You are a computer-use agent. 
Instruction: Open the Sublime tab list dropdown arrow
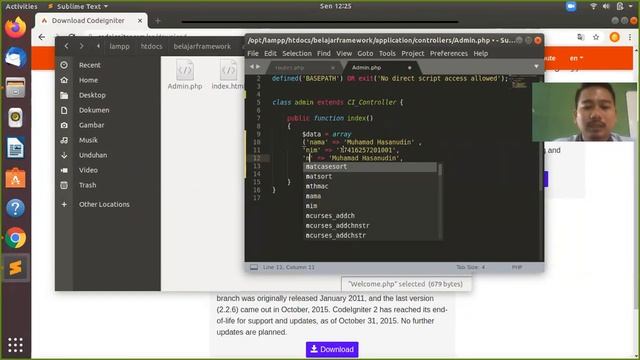pyautogui.click(x=536, y=67)
